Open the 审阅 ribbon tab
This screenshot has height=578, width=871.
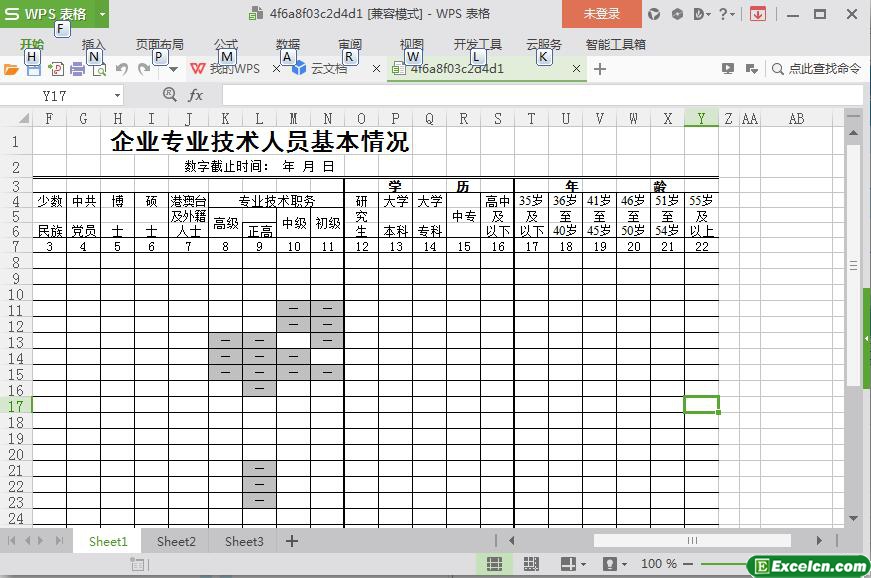(350, 44)
